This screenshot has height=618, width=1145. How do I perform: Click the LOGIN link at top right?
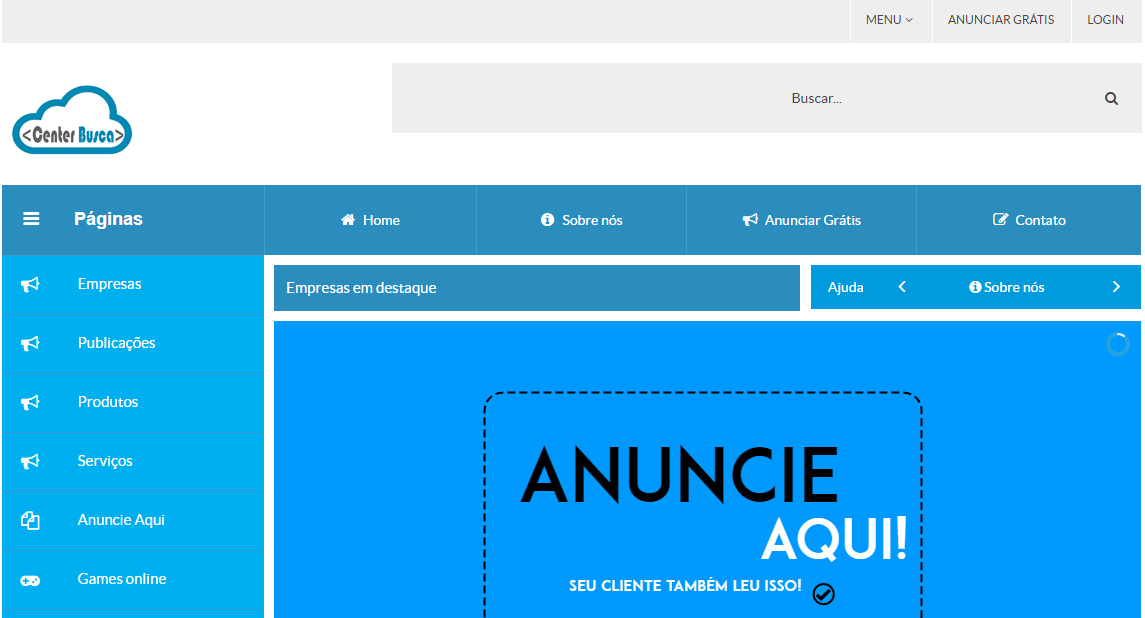click(x=1105, y=20)
